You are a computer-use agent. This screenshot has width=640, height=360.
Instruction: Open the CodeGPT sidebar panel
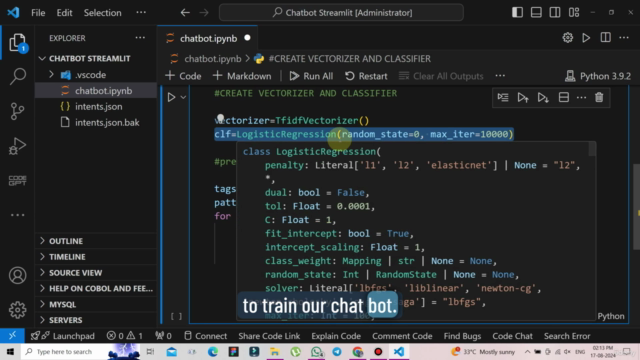18,180
